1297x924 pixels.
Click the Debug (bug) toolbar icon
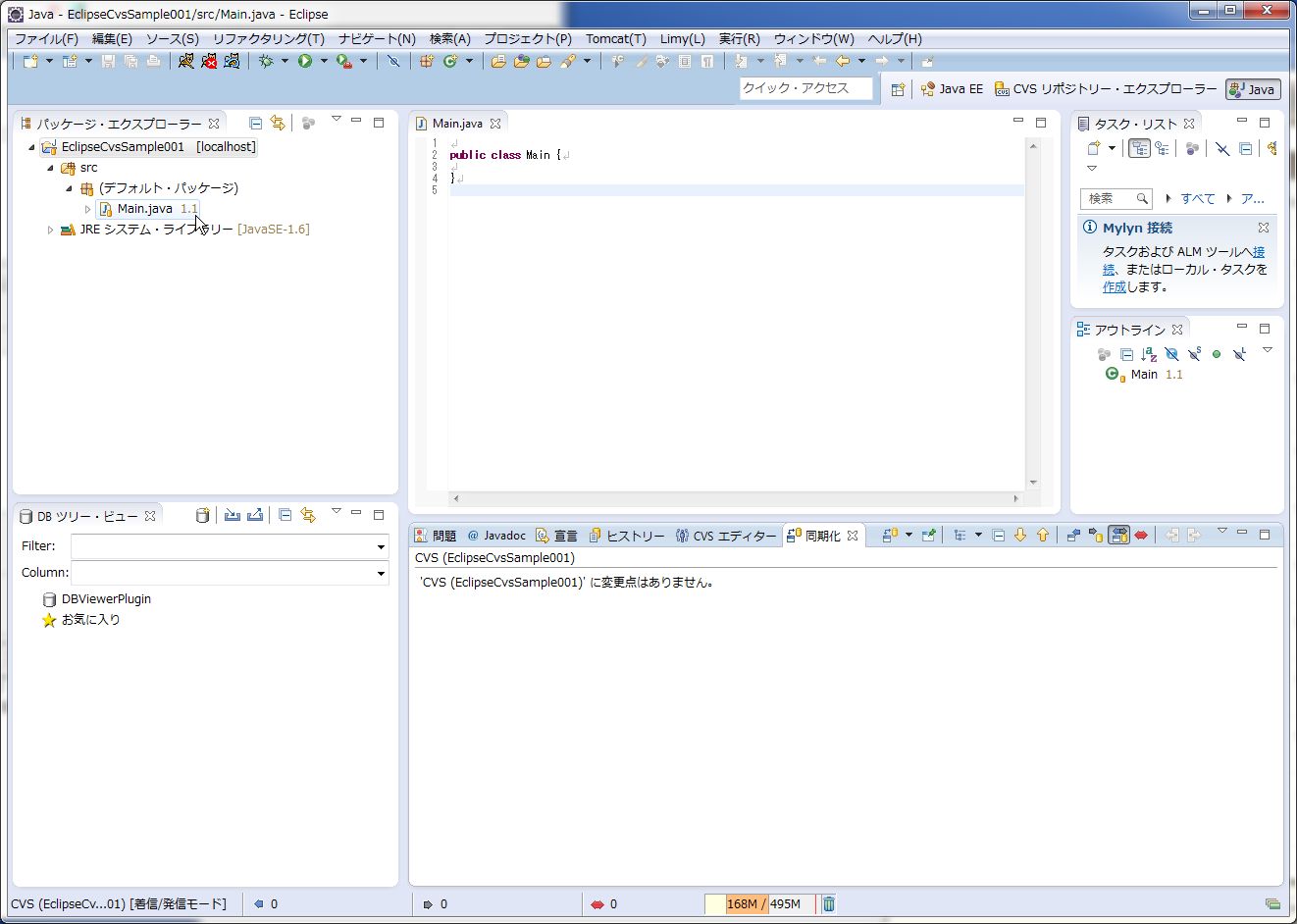pos(266,61)
